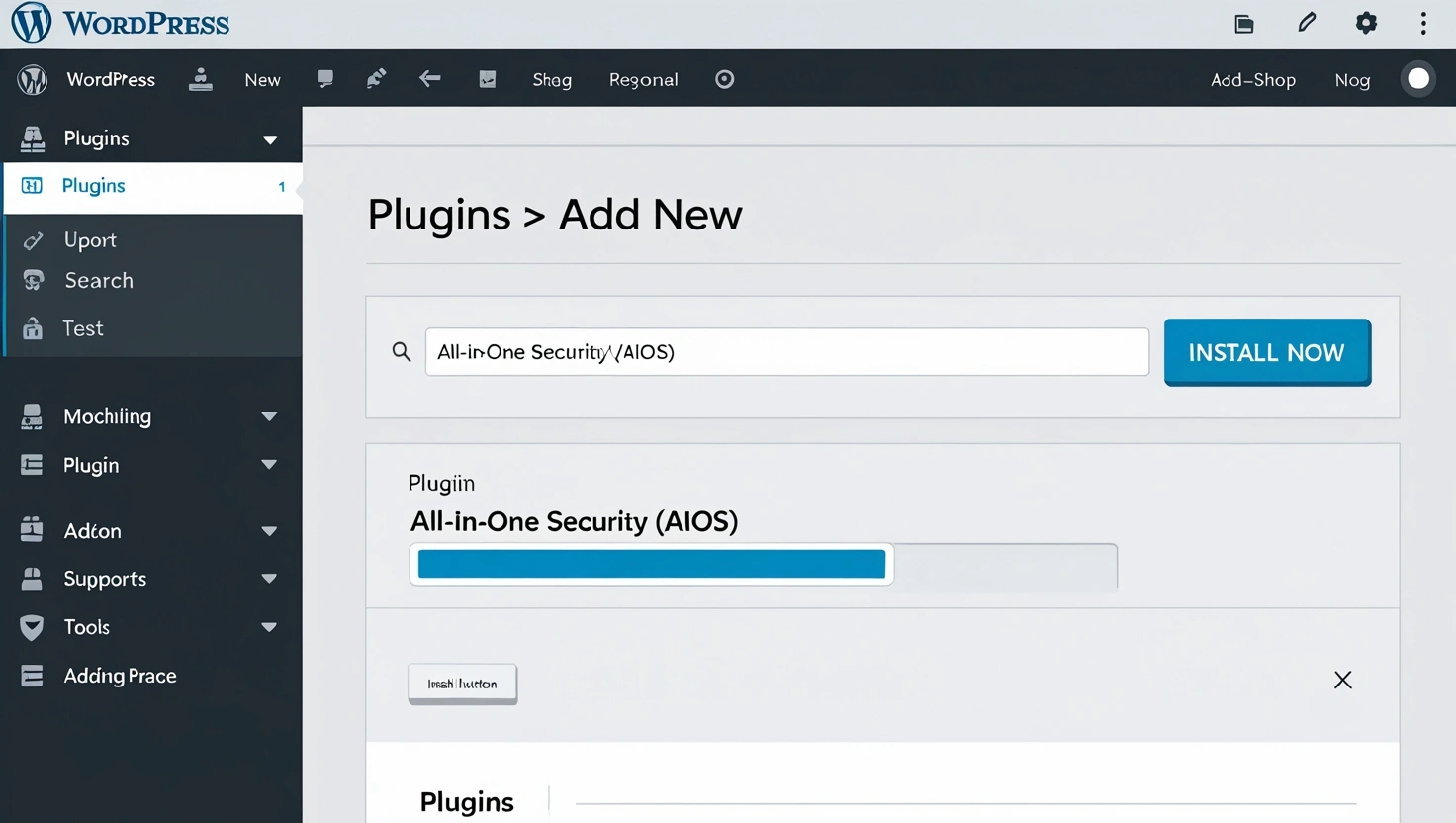The width and height of the screenshot is (1456, 823).
Task: Expand the Mochiling menu arrow
Action: (x=269, y=416)
